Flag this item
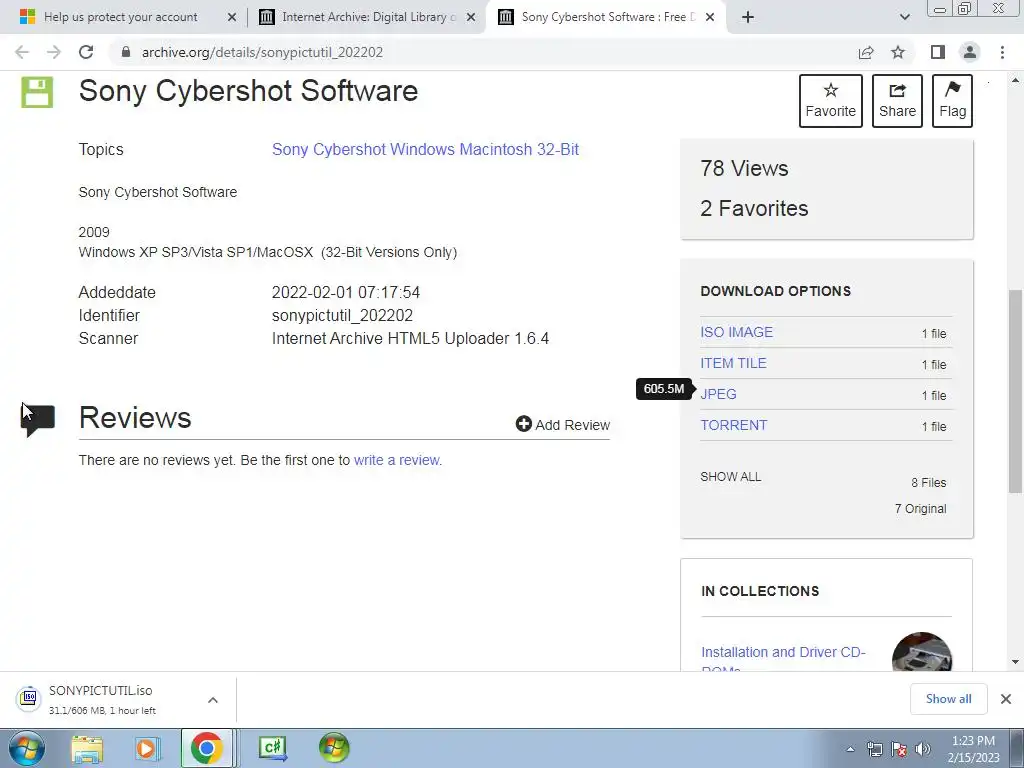The image size is (1024, 768). (x=952, y=101)
